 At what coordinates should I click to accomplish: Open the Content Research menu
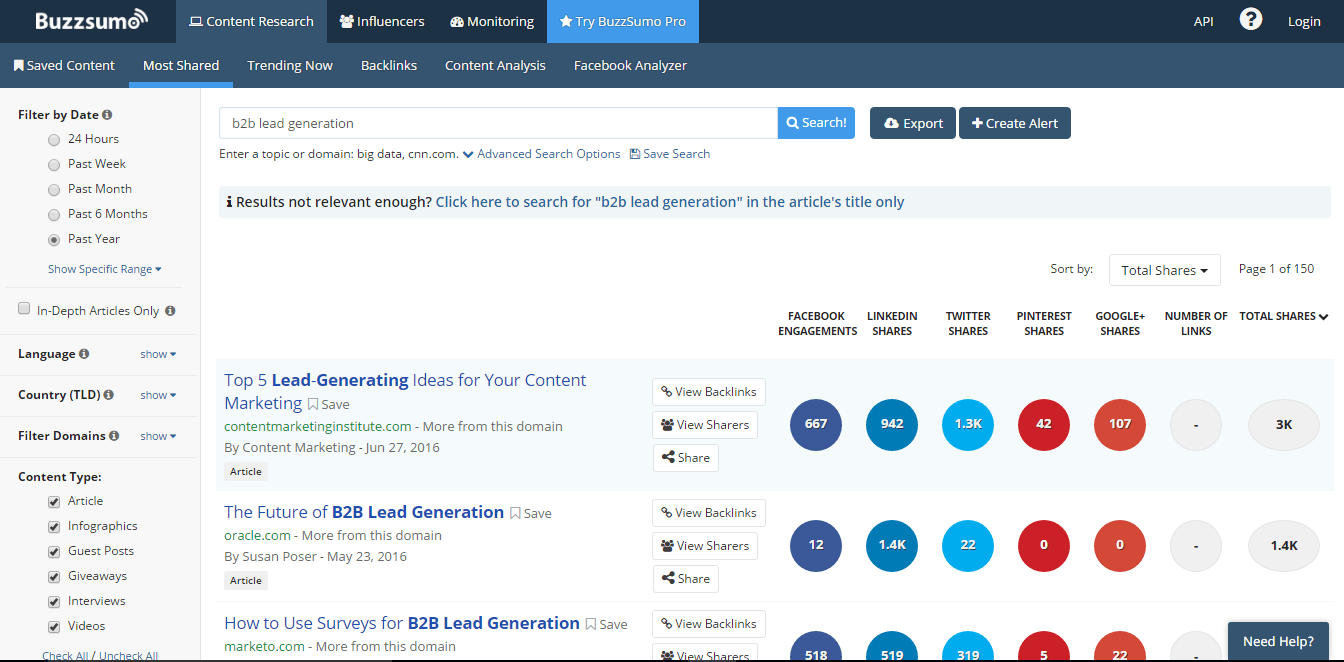pos(251,21)
